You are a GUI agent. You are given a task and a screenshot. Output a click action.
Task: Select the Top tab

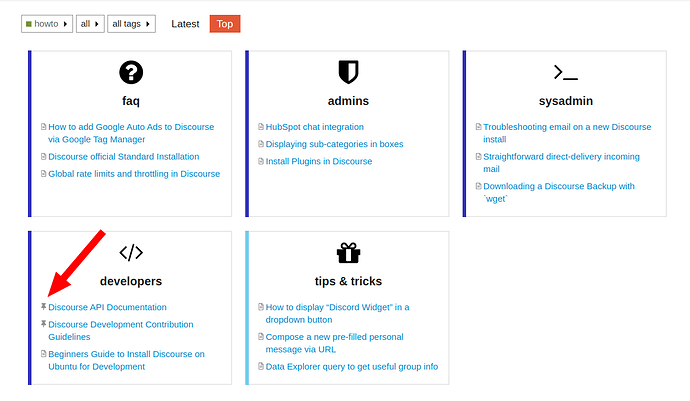tap(225, 24)
